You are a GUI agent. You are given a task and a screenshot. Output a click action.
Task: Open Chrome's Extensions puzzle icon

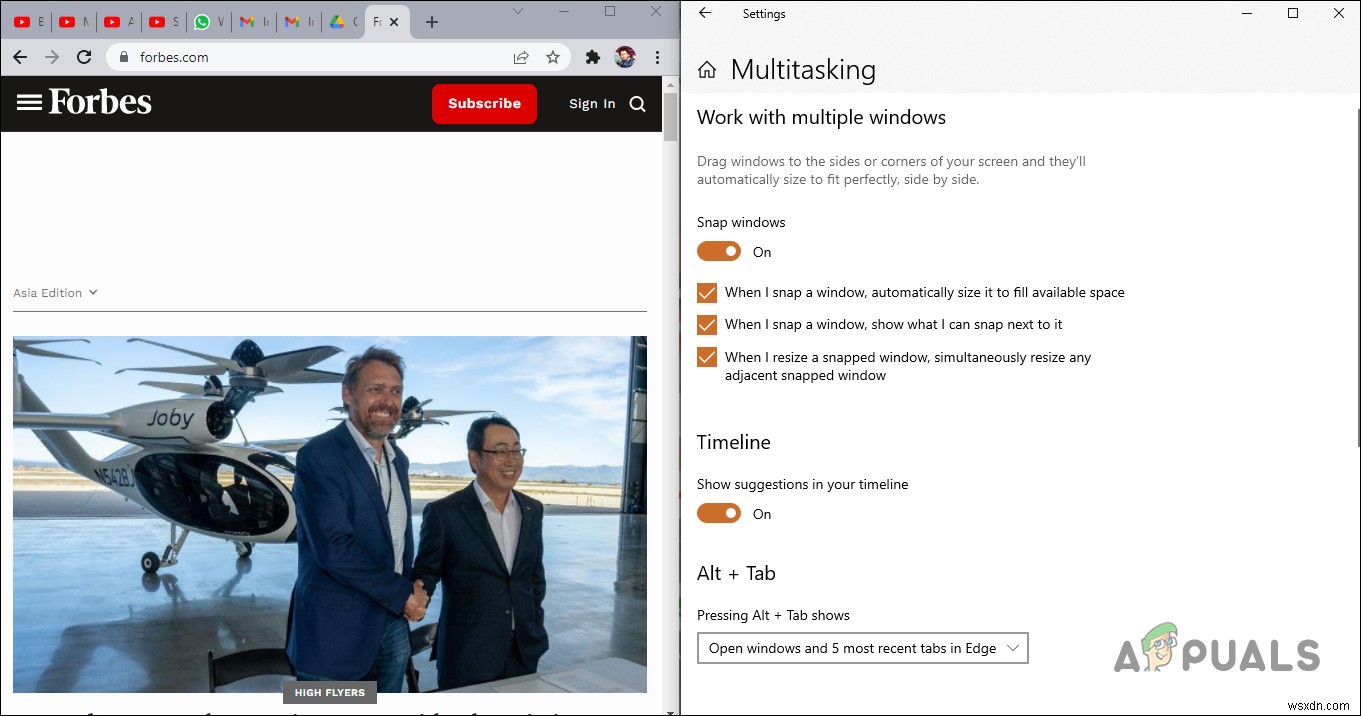point(593,57)
